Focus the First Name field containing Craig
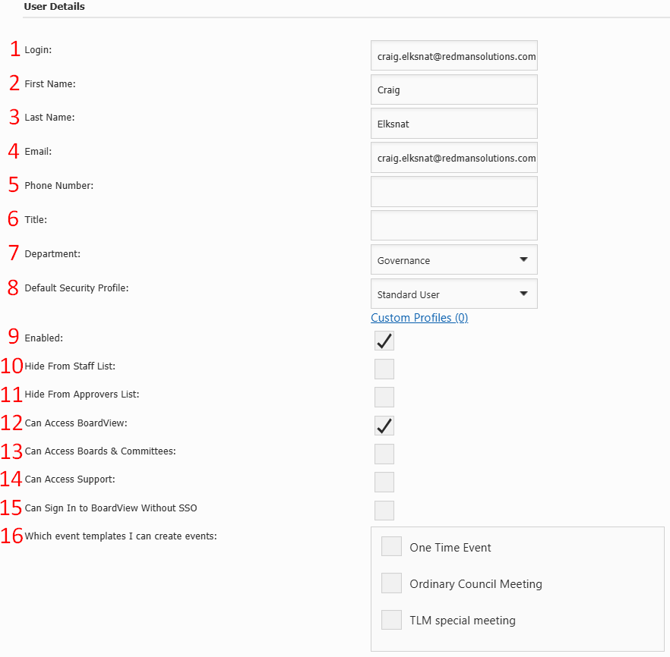The image size is (670, 657). [453, 90]
